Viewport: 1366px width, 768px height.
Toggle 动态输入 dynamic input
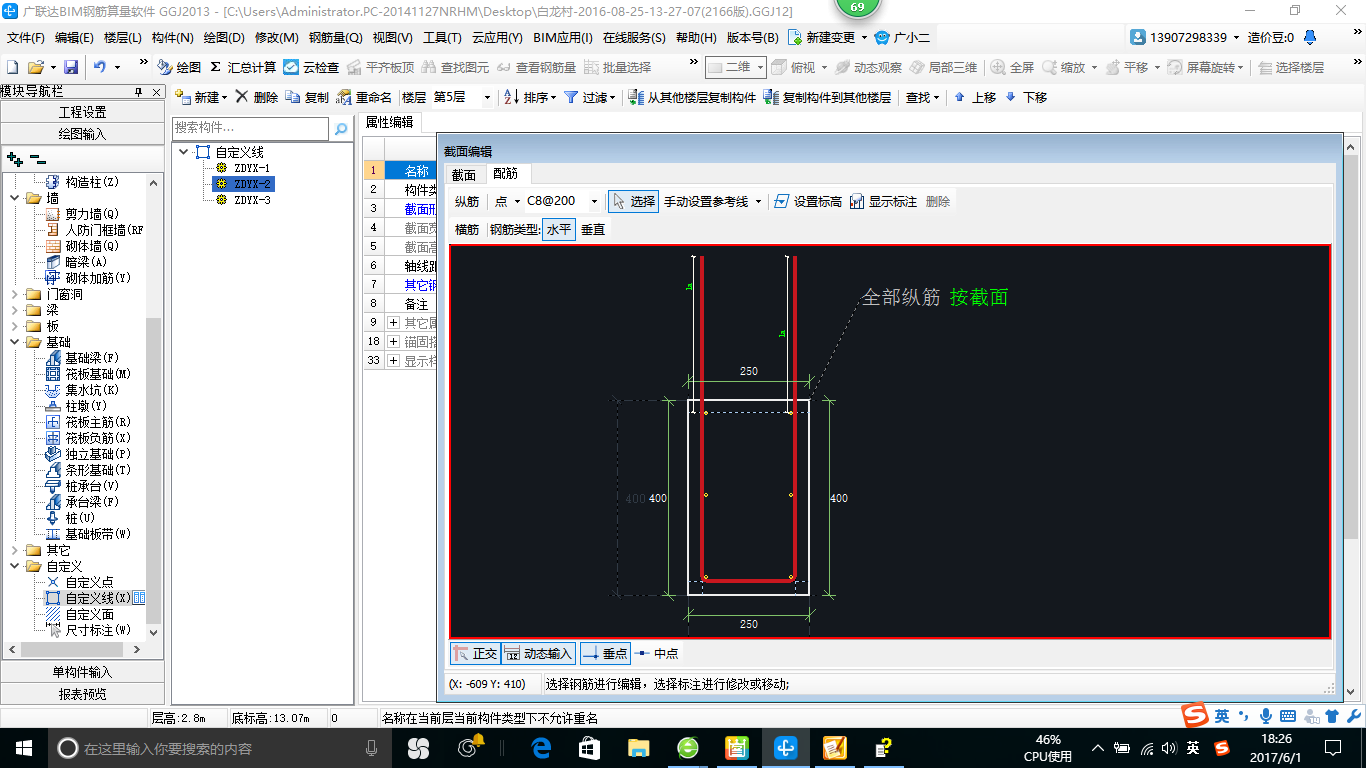tap(538, 653)
